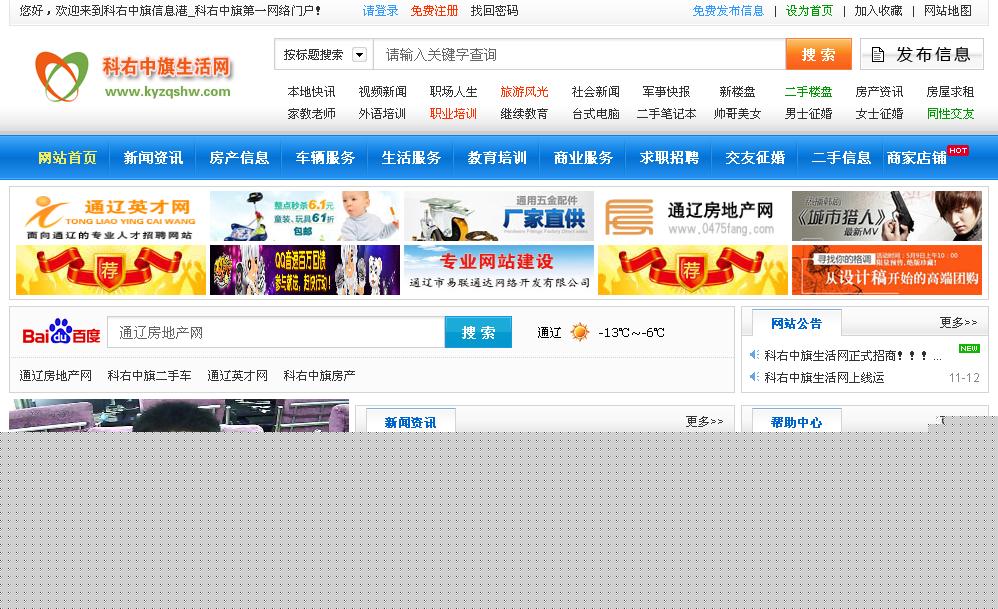Expand 更多>> in the 新闻资讯 panel
Image resolution: width=998 pixels, height=609 pixels.
click(704, 421)
